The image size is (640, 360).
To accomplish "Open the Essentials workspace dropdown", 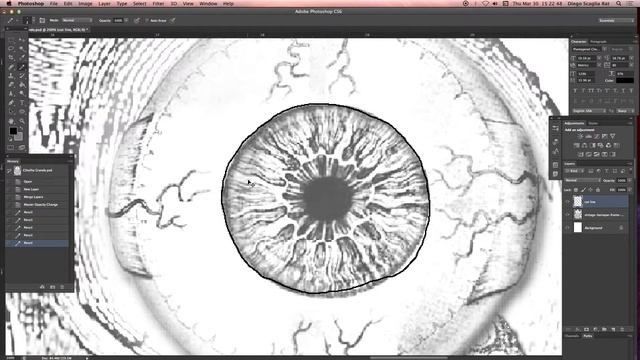I will 616,20.
